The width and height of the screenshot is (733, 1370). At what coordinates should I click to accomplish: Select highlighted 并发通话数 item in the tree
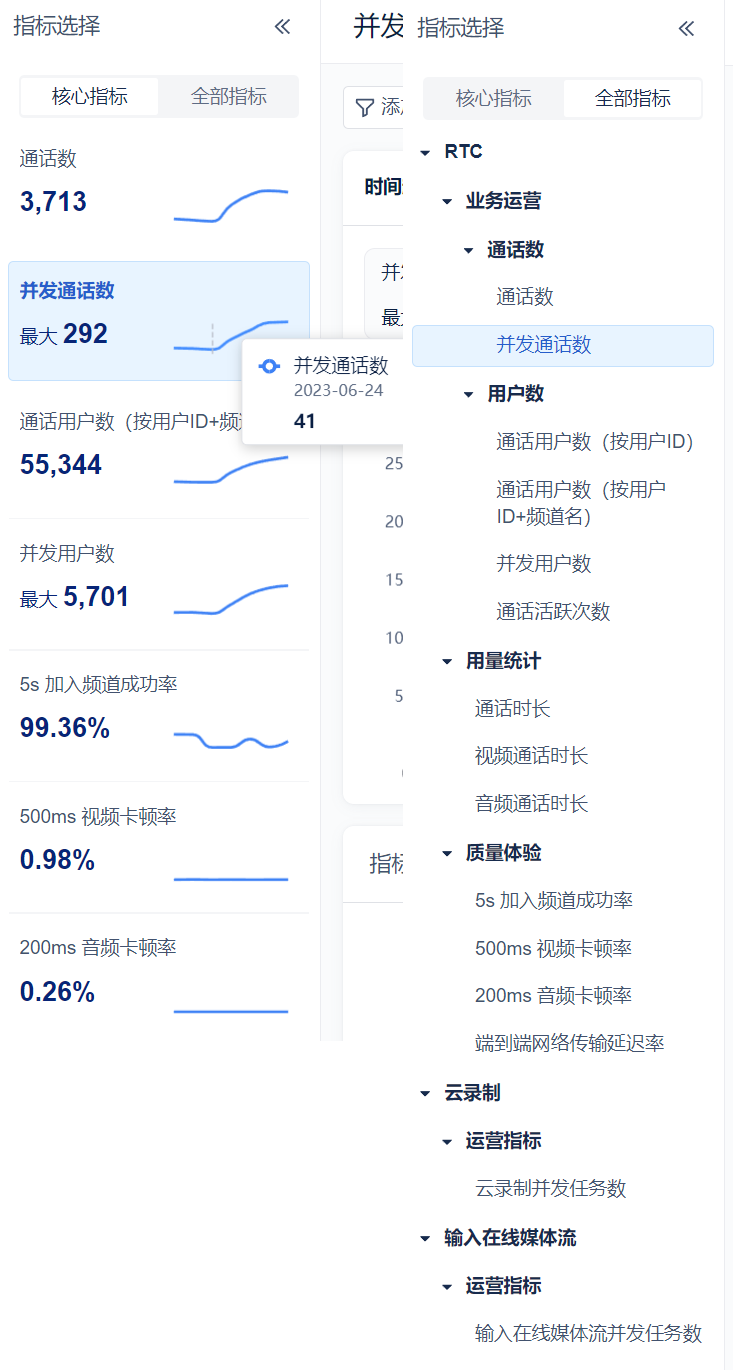click(x=563, y=345)
